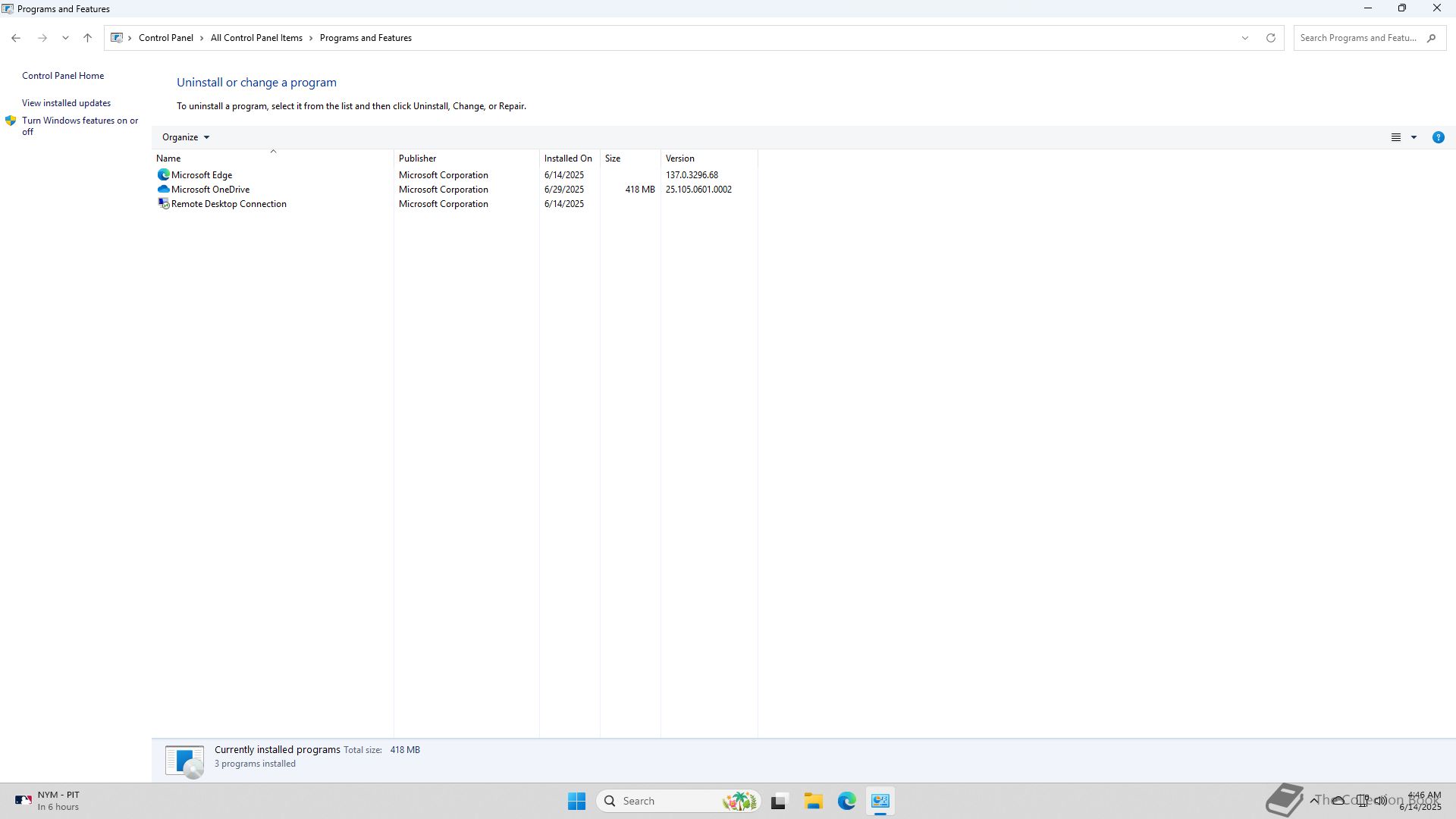Click the Up one level arrow
Viewport: 1456px width, 819px height.
[x=87, y=38]
